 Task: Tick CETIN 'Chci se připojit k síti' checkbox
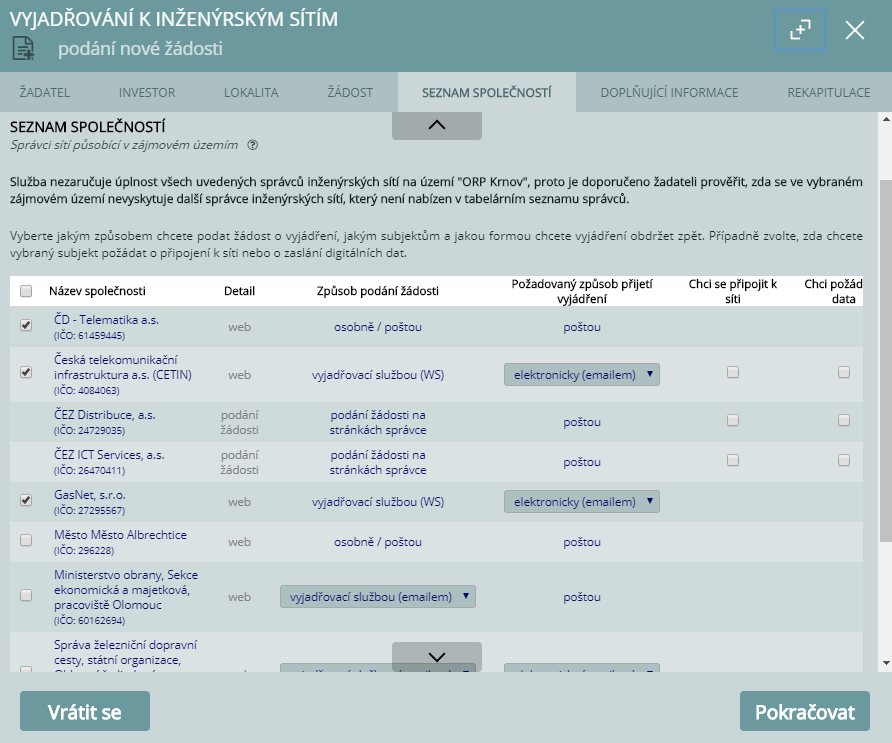click(733, 372)
